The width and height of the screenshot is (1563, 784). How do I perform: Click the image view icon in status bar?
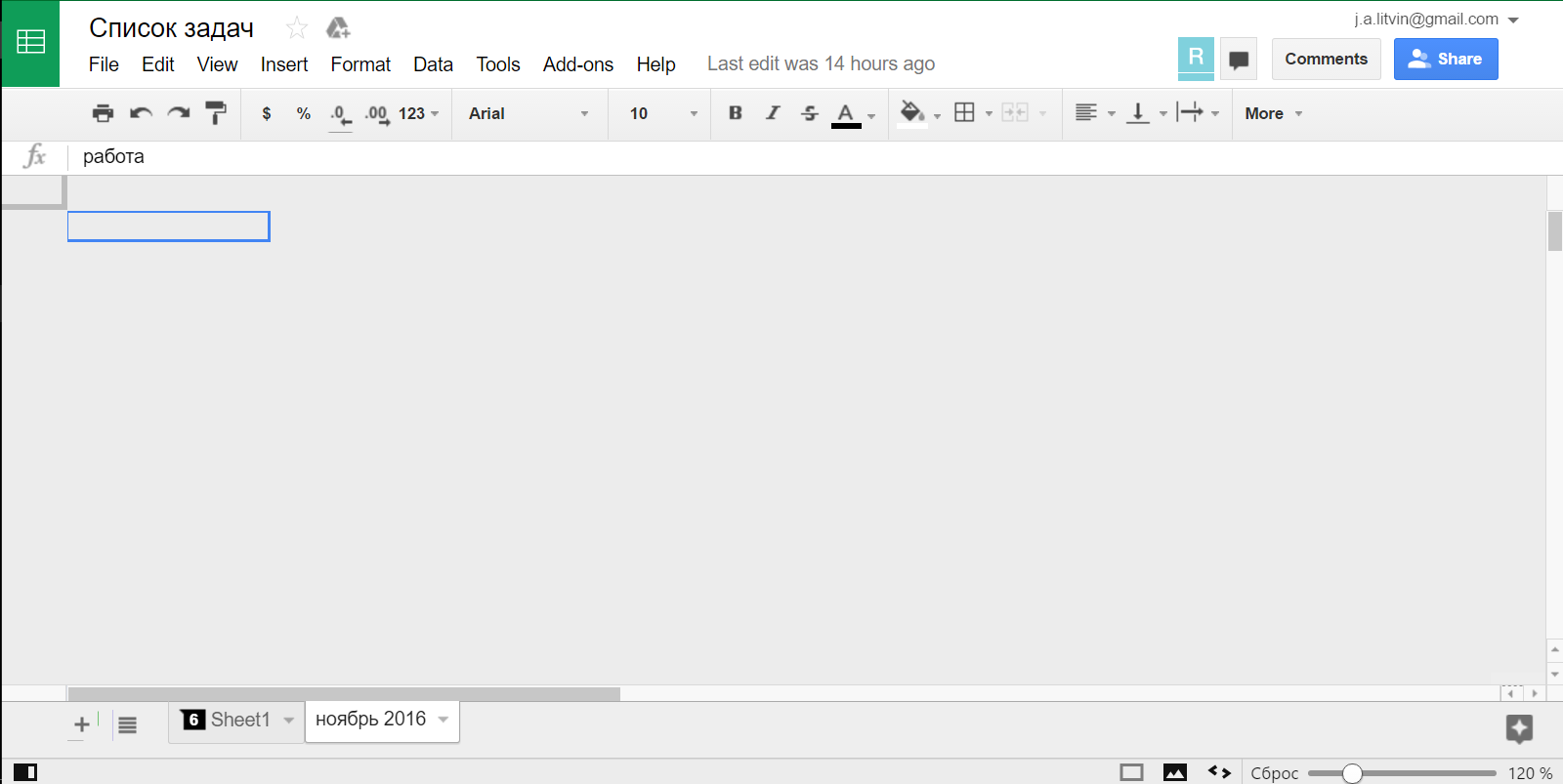pos(1175,772)
